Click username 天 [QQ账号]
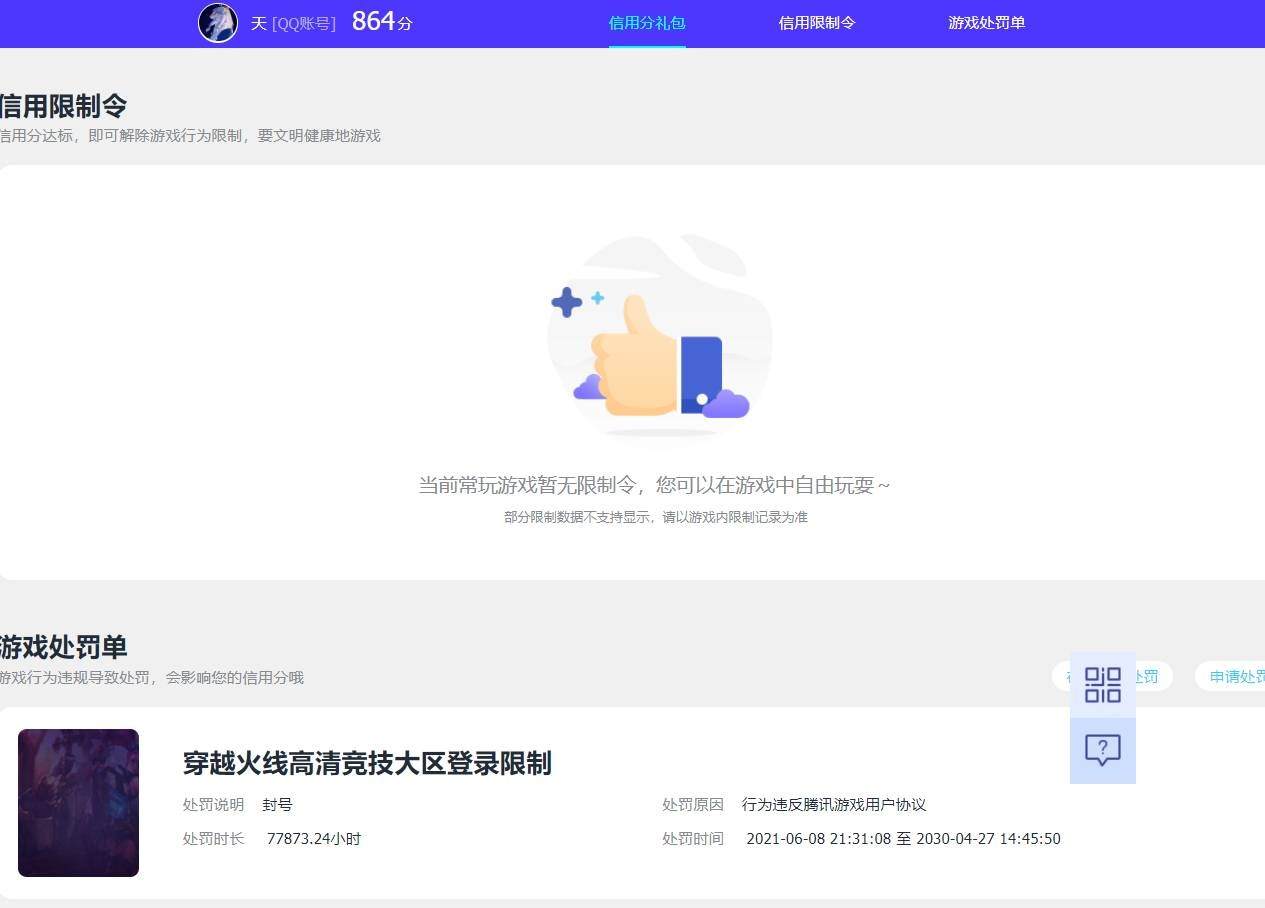This screenshot has width=1265, height=908. tap(293, 23)
